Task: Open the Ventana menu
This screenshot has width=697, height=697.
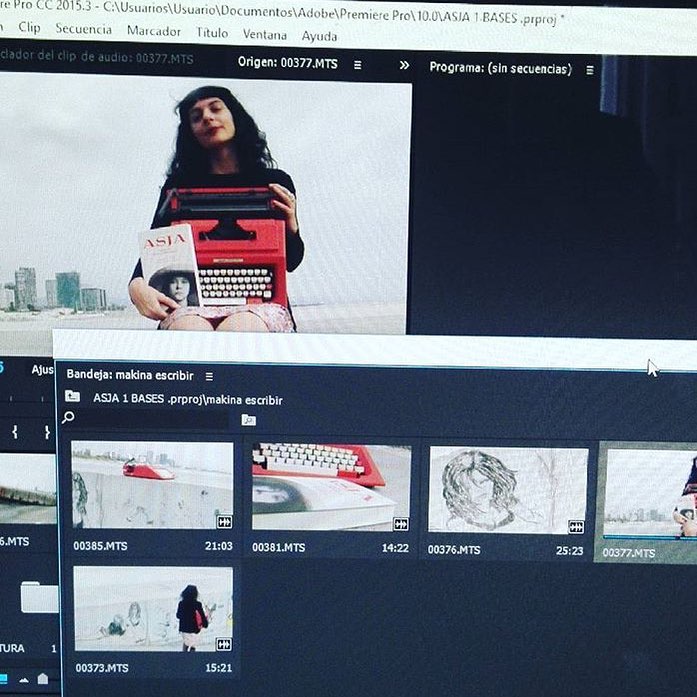Action: coord(264,35)
